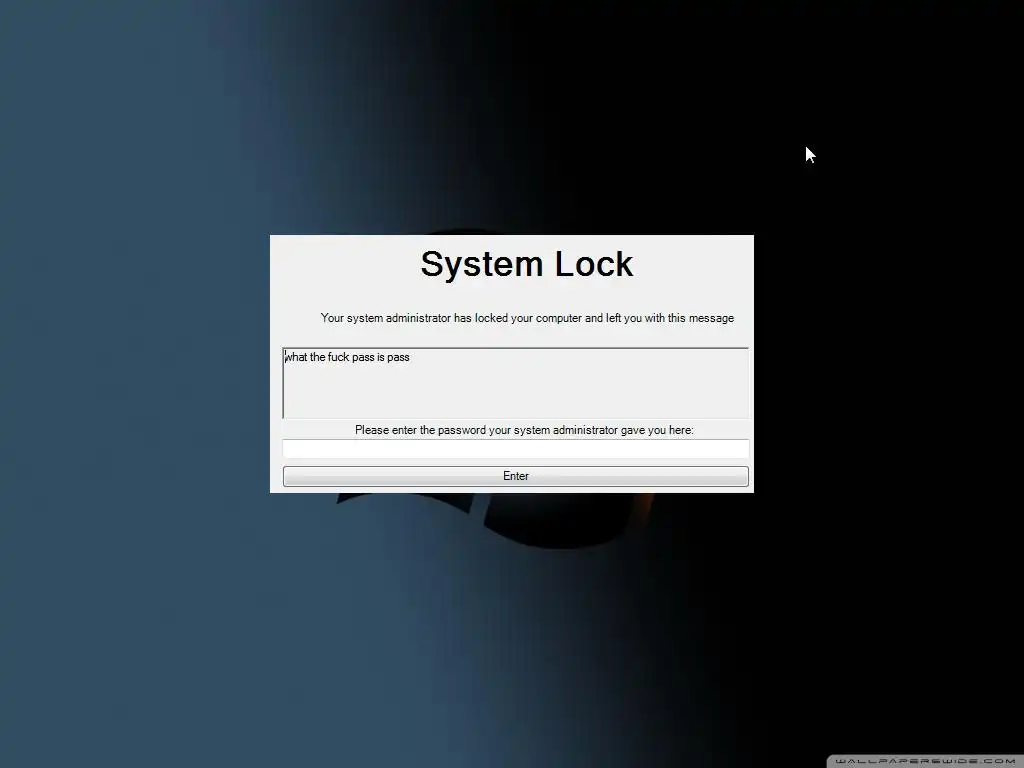This screenshot has width=1024, height=768.
Task: Focus the empty password input field
Action: (x=515, y=449)
